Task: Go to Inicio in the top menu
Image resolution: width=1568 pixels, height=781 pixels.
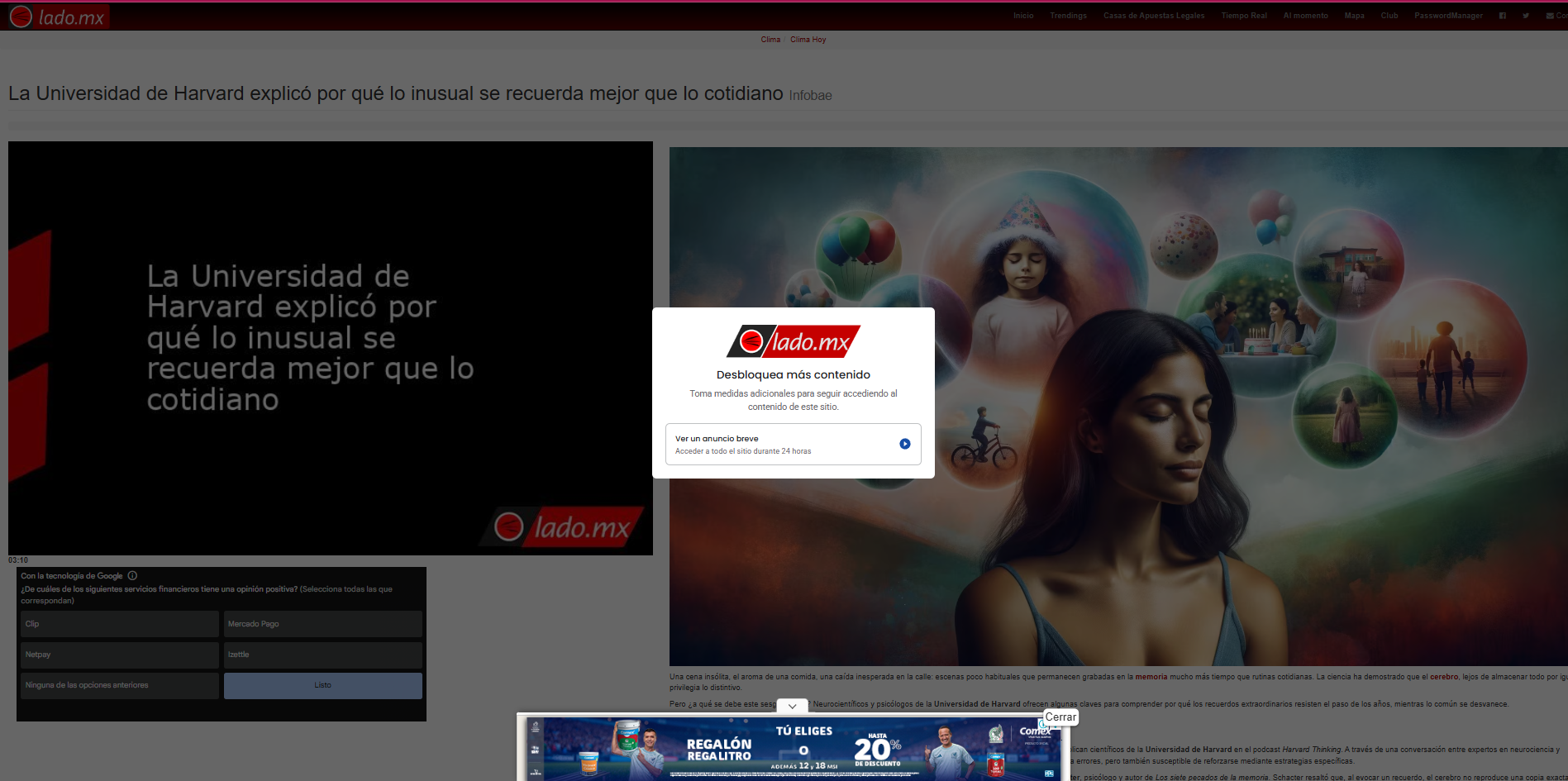Action: pyautogui.click(x=1023, y=16)
